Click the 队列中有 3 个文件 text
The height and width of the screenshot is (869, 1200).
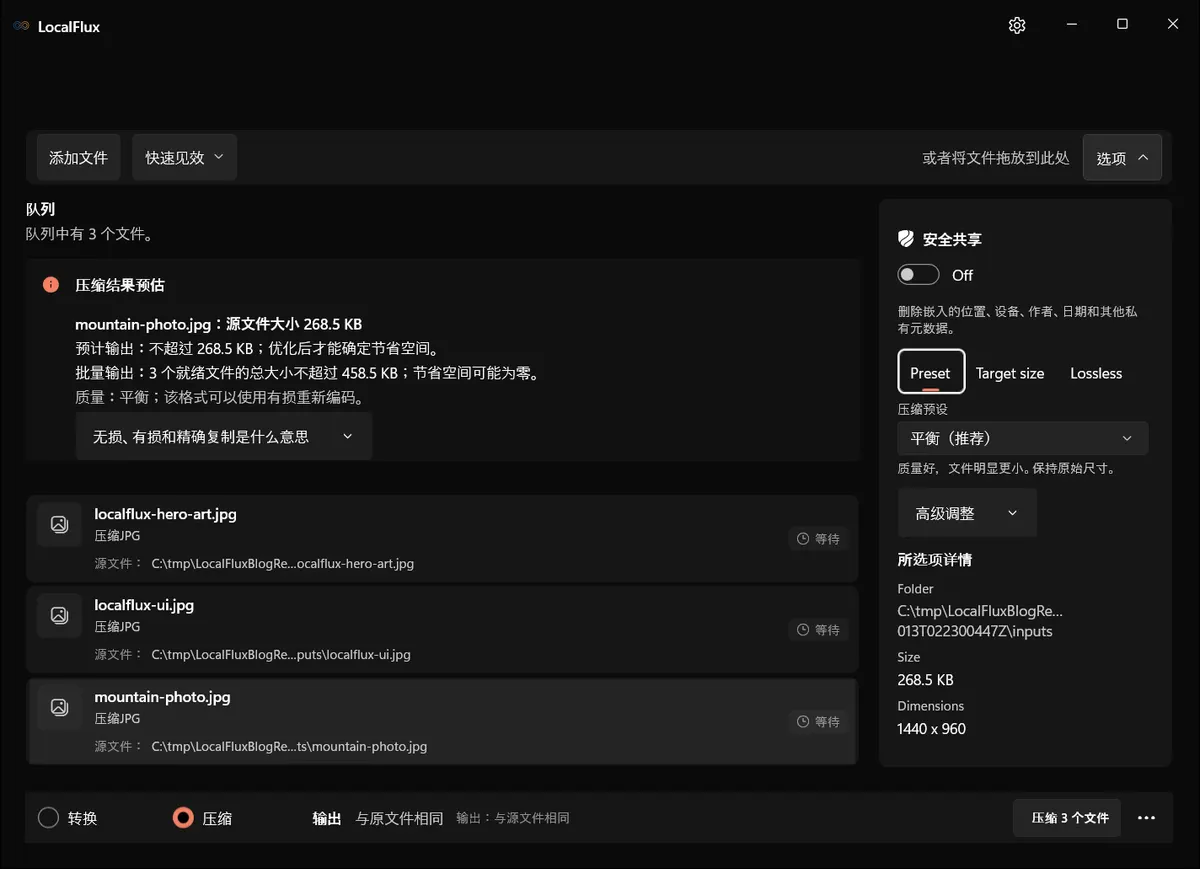(89, 234)
